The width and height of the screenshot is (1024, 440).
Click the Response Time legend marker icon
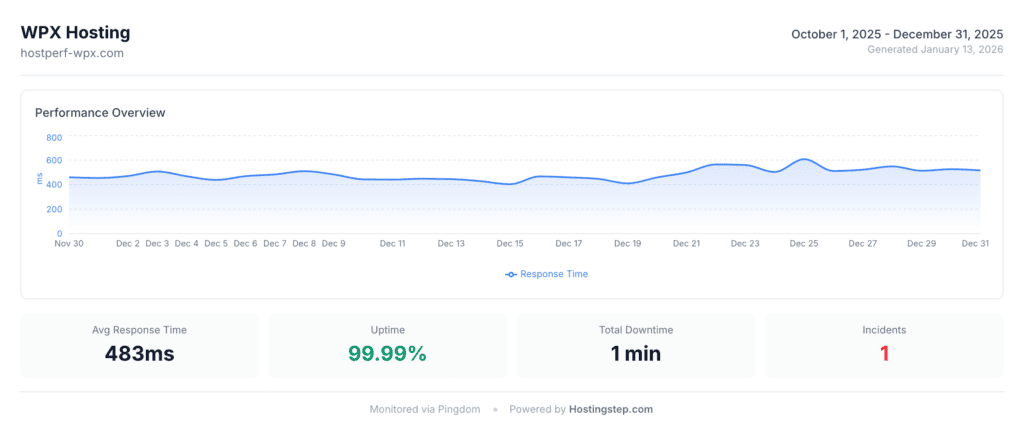coord(511,274)
